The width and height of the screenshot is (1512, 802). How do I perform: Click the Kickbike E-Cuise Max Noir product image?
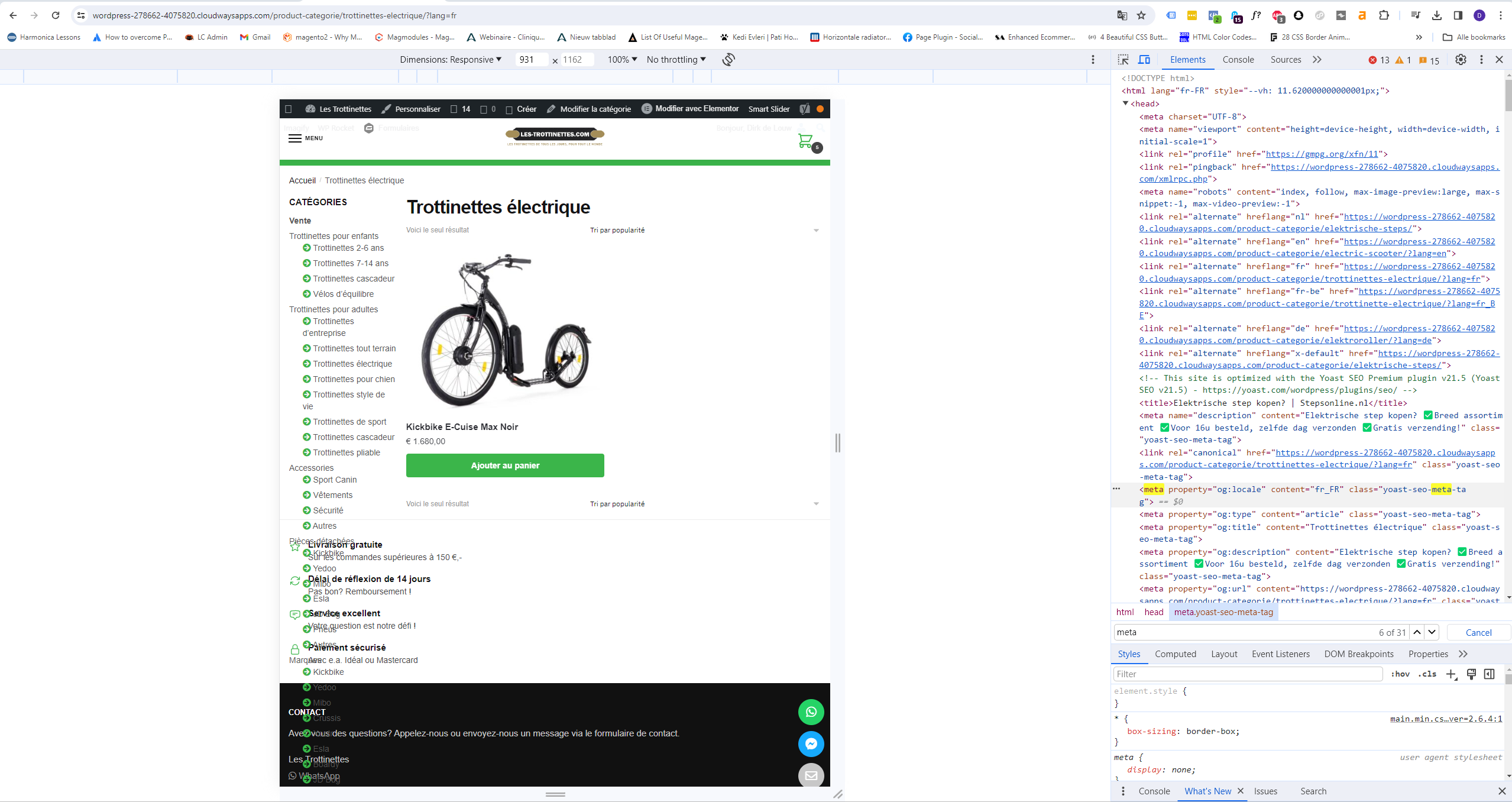point(505,330)
